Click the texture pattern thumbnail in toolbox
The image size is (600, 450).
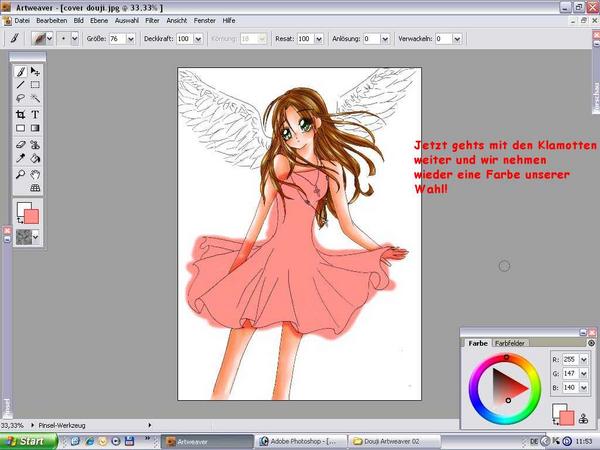pyautogui.click(x=24, y=237)
